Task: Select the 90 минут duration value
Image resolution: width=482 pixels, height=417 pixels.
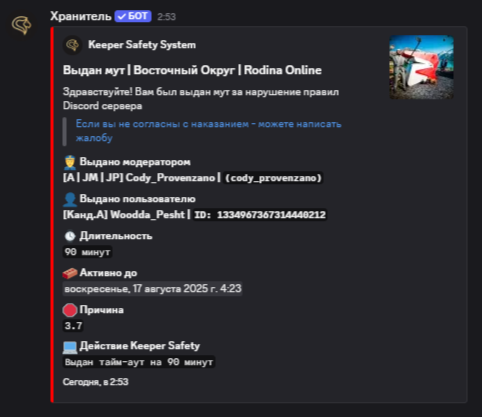Action: [87, 252]
